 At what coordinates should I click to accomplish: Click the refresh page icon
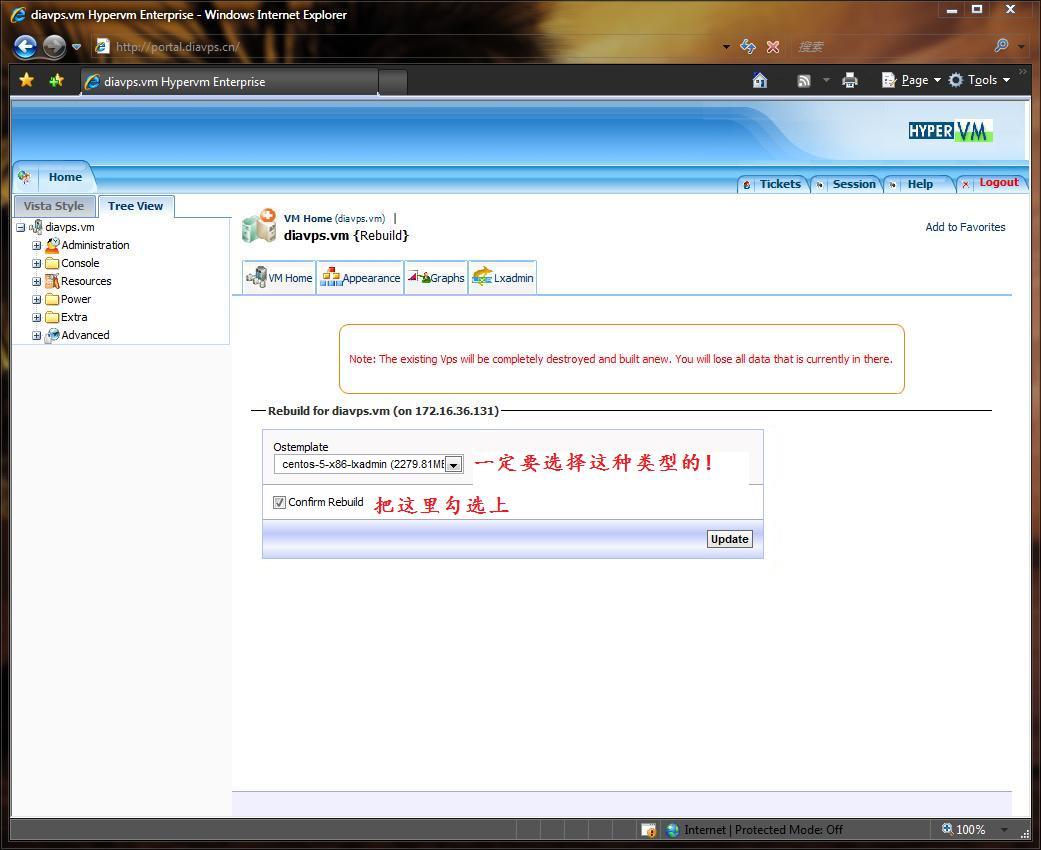click(x=748, y=46)
